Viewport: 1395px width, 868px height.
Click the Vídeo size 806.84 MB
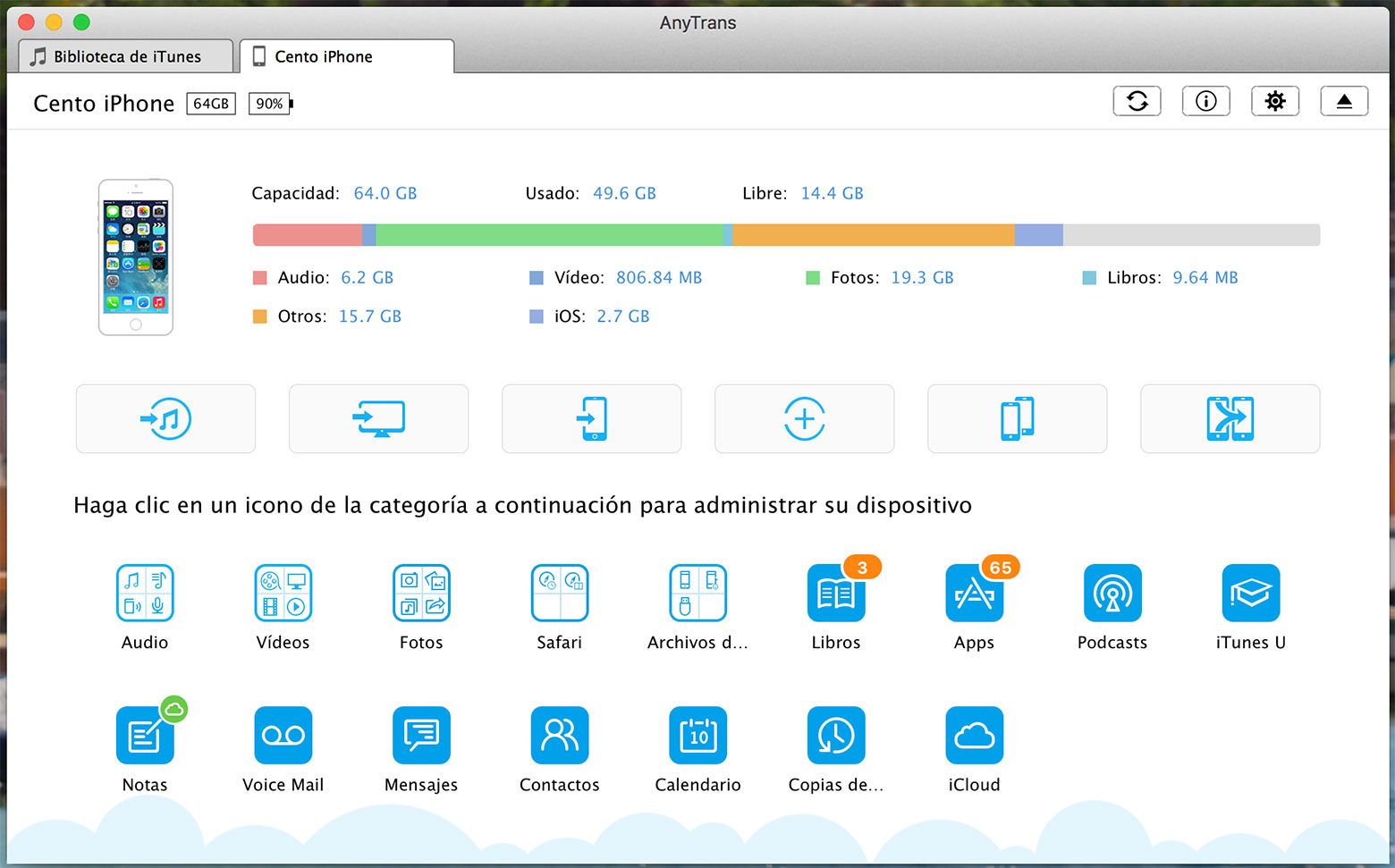(x=659, y=278)
